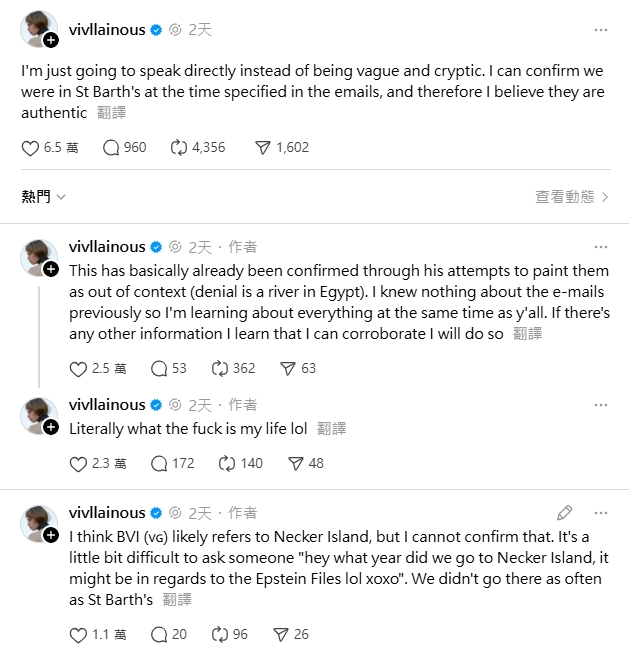Like the 'denial is a river' reply
This screenshot has height=656, width=629.
pyautogui.click(x=78, y=369)
